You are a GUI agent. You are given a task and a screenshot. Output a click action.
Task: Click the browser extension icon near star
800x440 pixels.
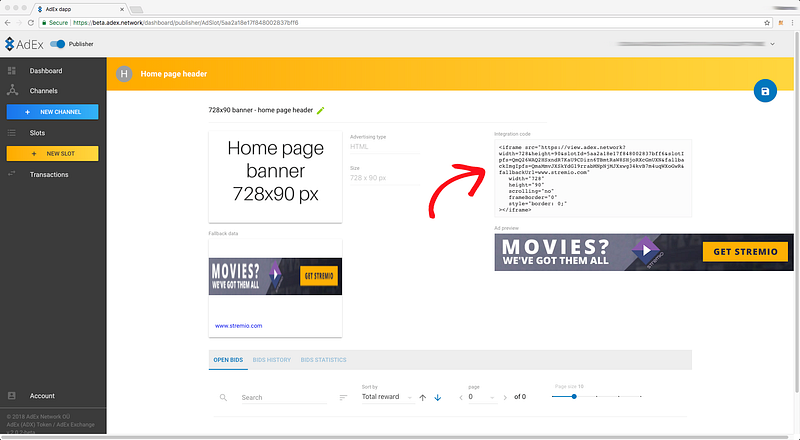pos(781,23)
